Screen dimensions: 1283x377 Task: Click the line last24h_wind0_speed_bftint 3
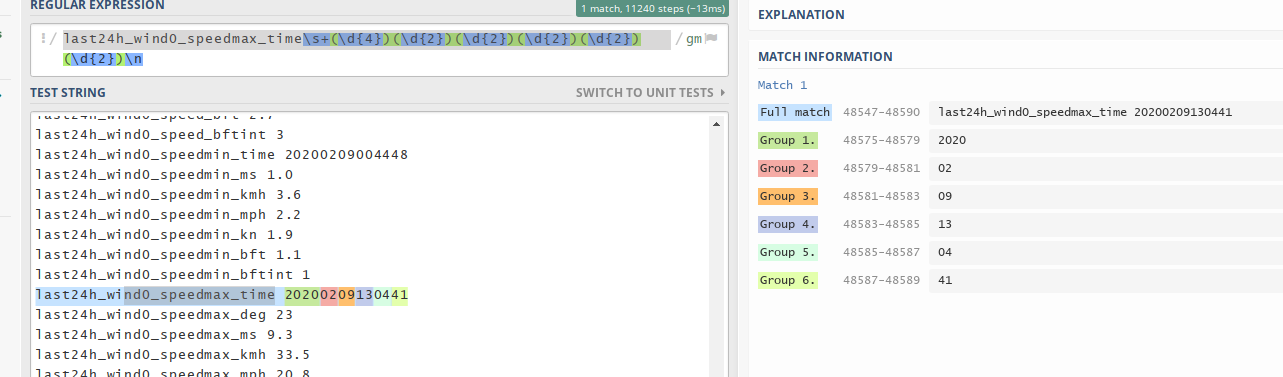pyautogui.click(x=160, y=134)
